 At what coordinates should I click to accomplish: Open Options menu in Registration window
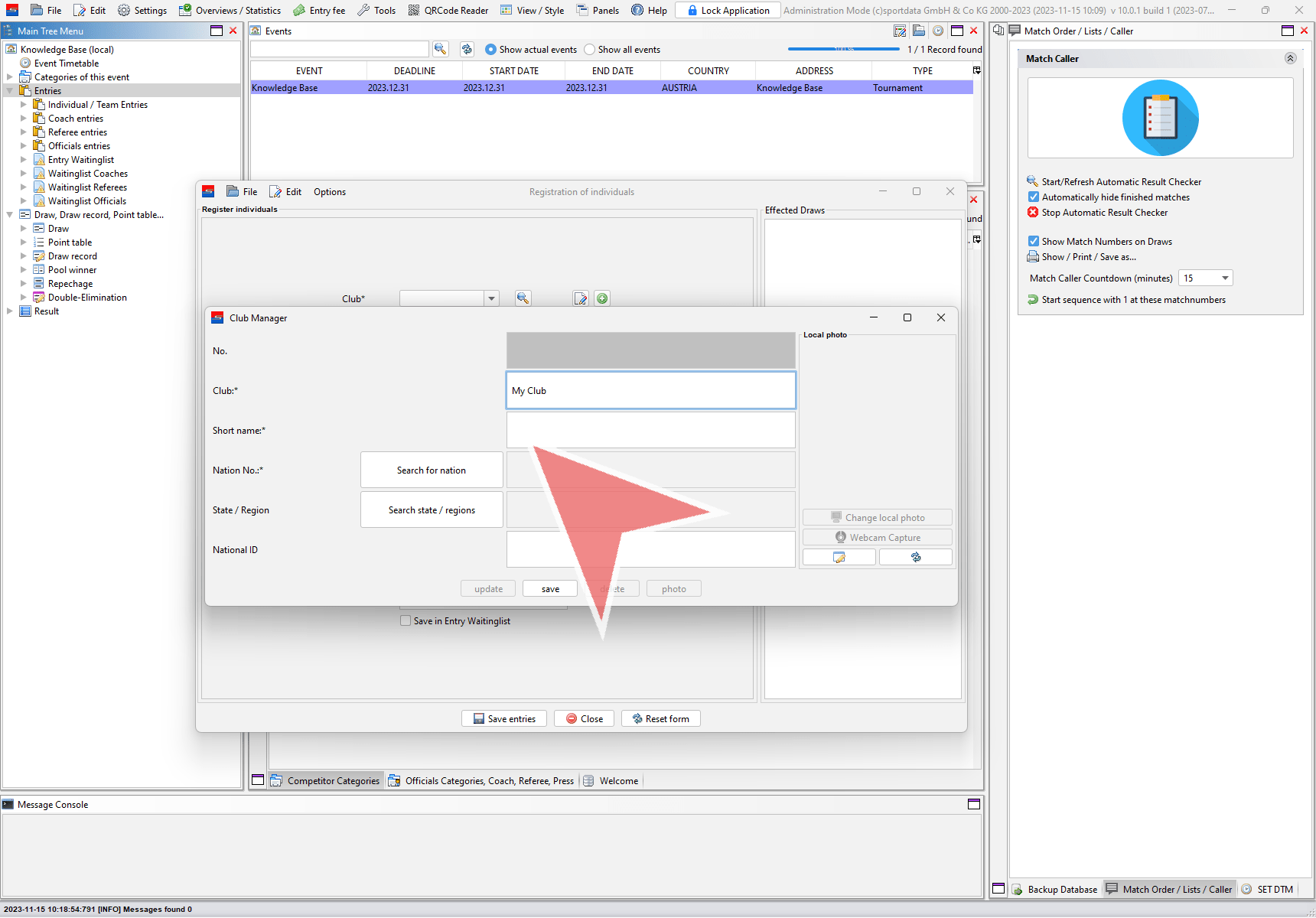(330, 192)
